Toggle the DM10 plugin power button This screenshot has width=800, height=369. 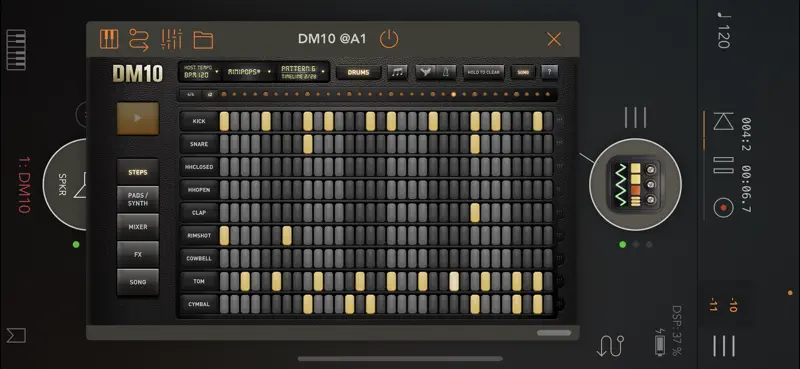pos(389,39)
